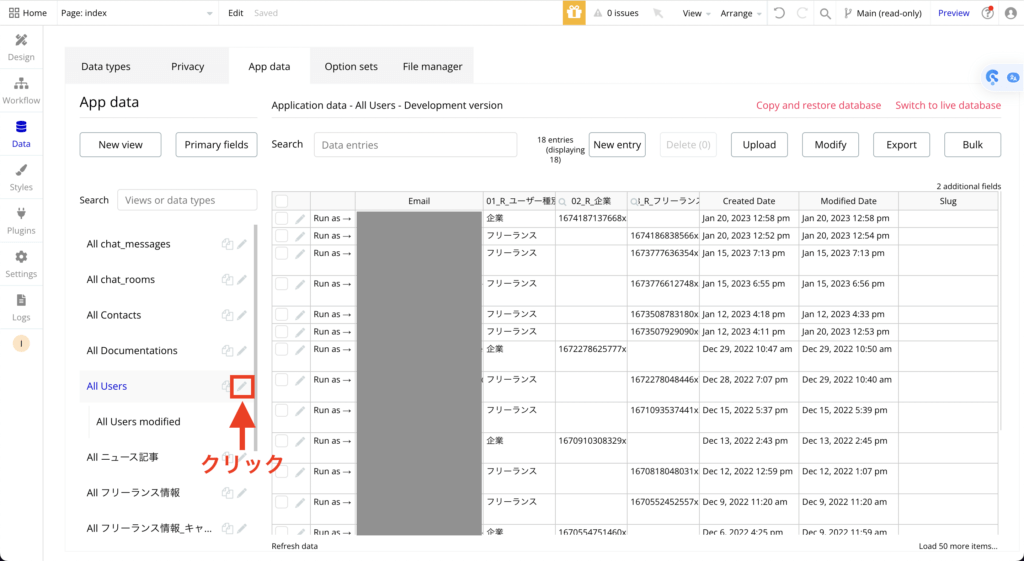This screenshot has width=1024, height=561.
Task: Check the row created Jan 12, 2023 4:18 pm
Action: click(281, 314)
